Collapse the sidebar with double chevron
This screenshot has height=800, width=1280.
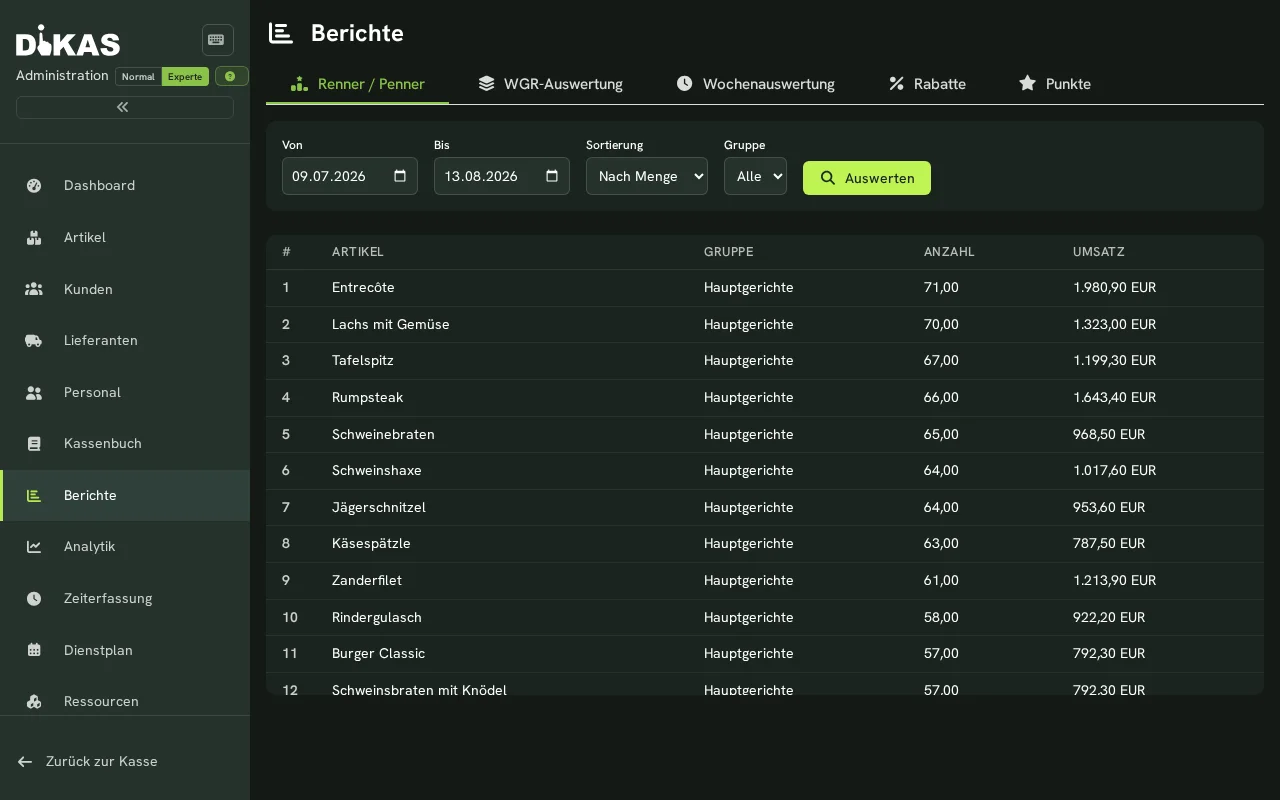(125, 107)
